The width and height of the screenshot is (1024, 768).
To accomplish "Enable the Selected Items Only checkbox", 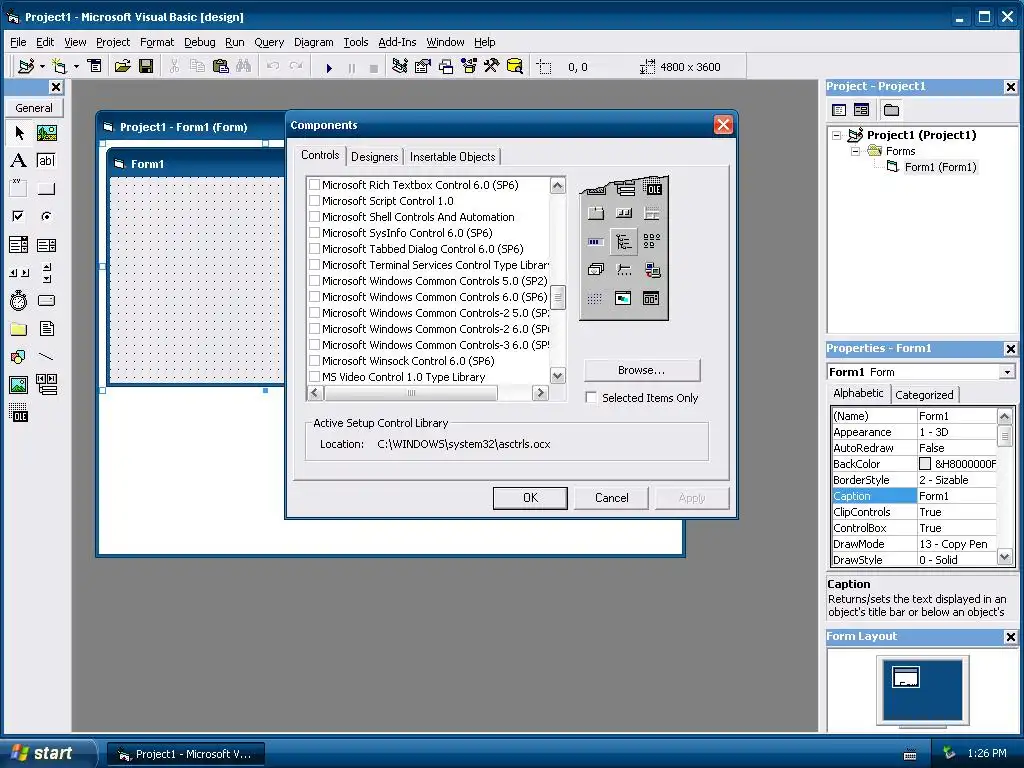I will tap(591, 398).
